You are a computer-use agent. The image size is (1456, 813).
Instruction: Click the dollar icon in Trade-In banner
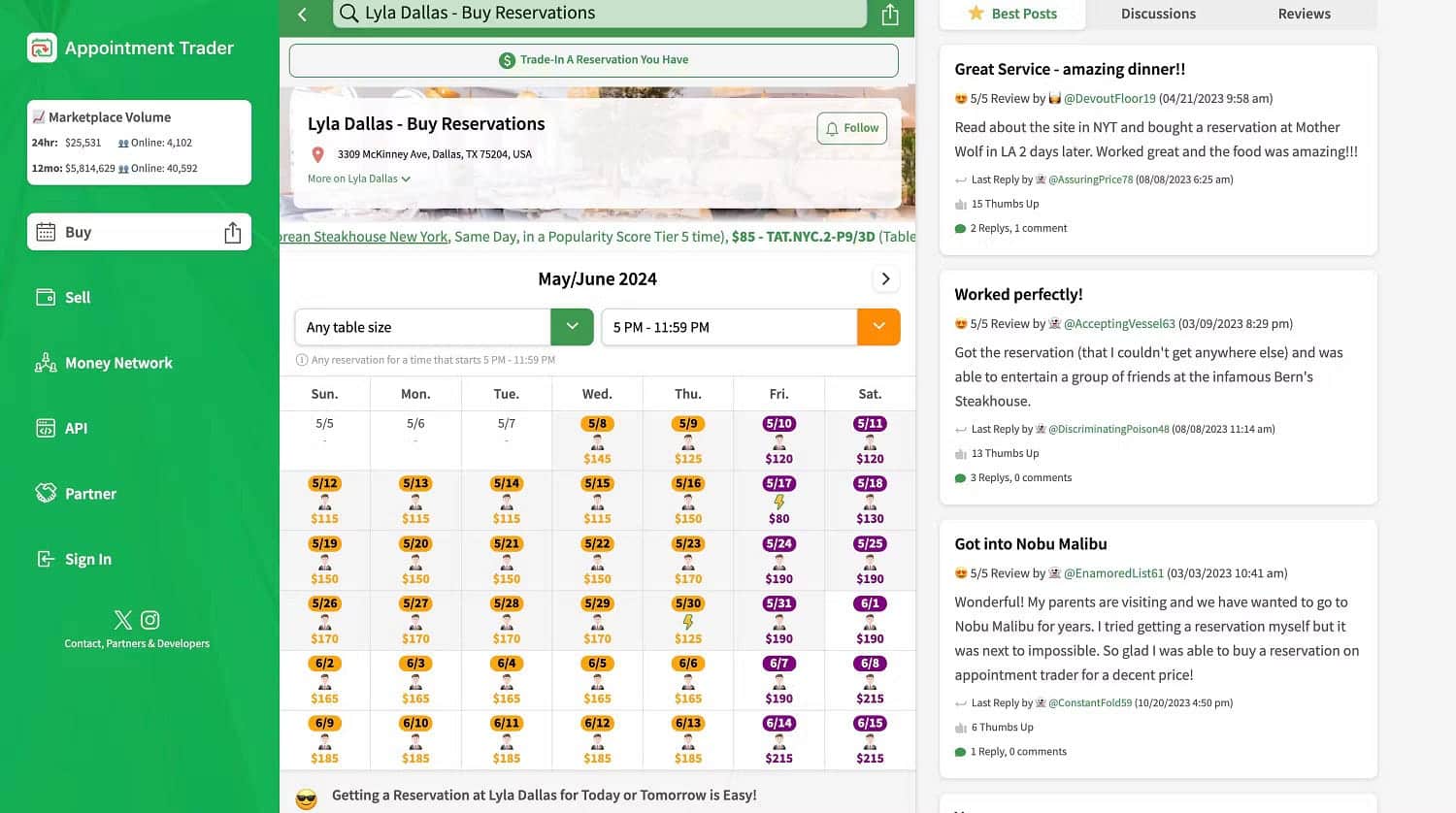click(507, 60)
